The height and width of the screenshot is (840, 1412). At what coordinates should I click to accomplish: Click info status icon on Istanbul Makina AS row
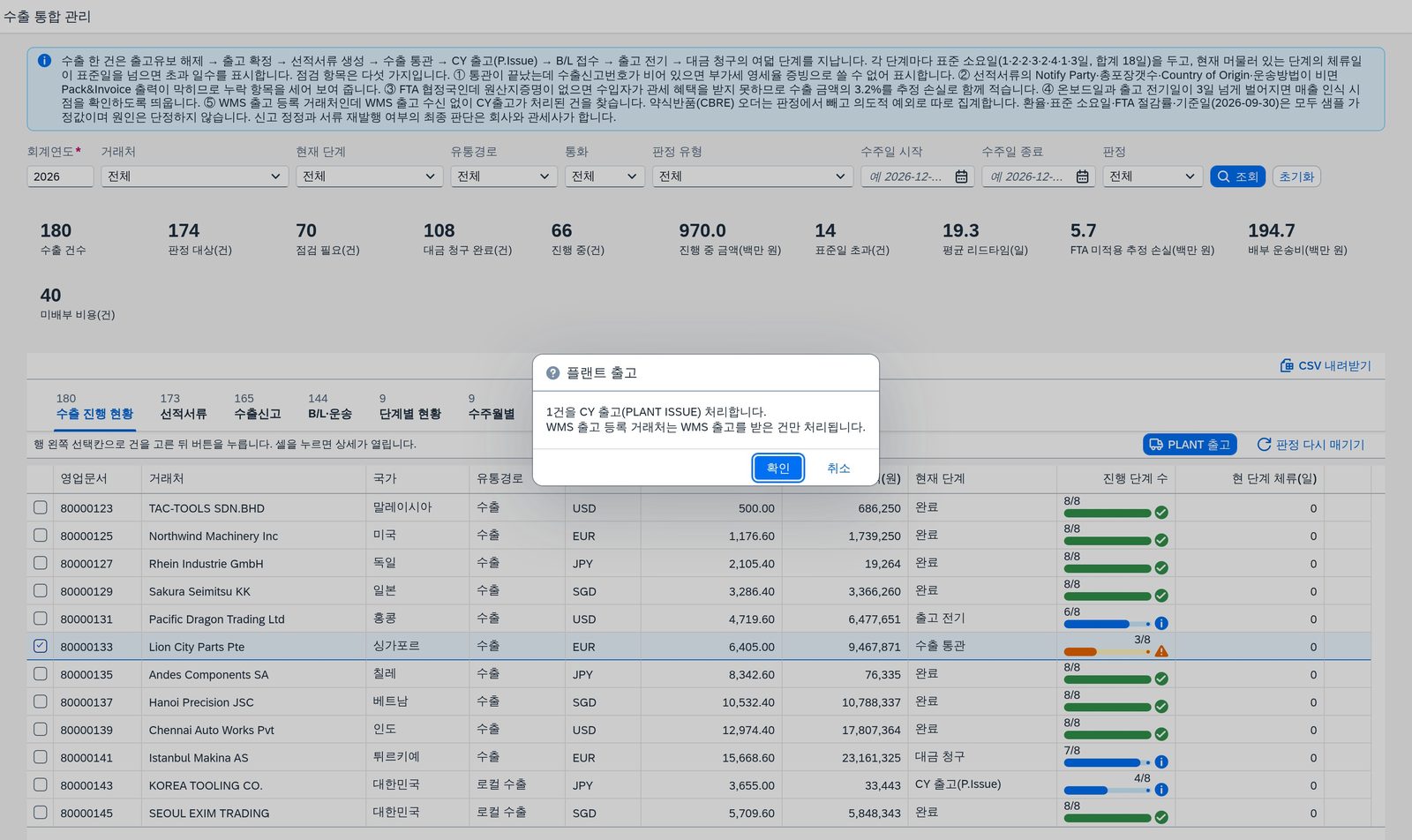click(x=1161, y=762)
